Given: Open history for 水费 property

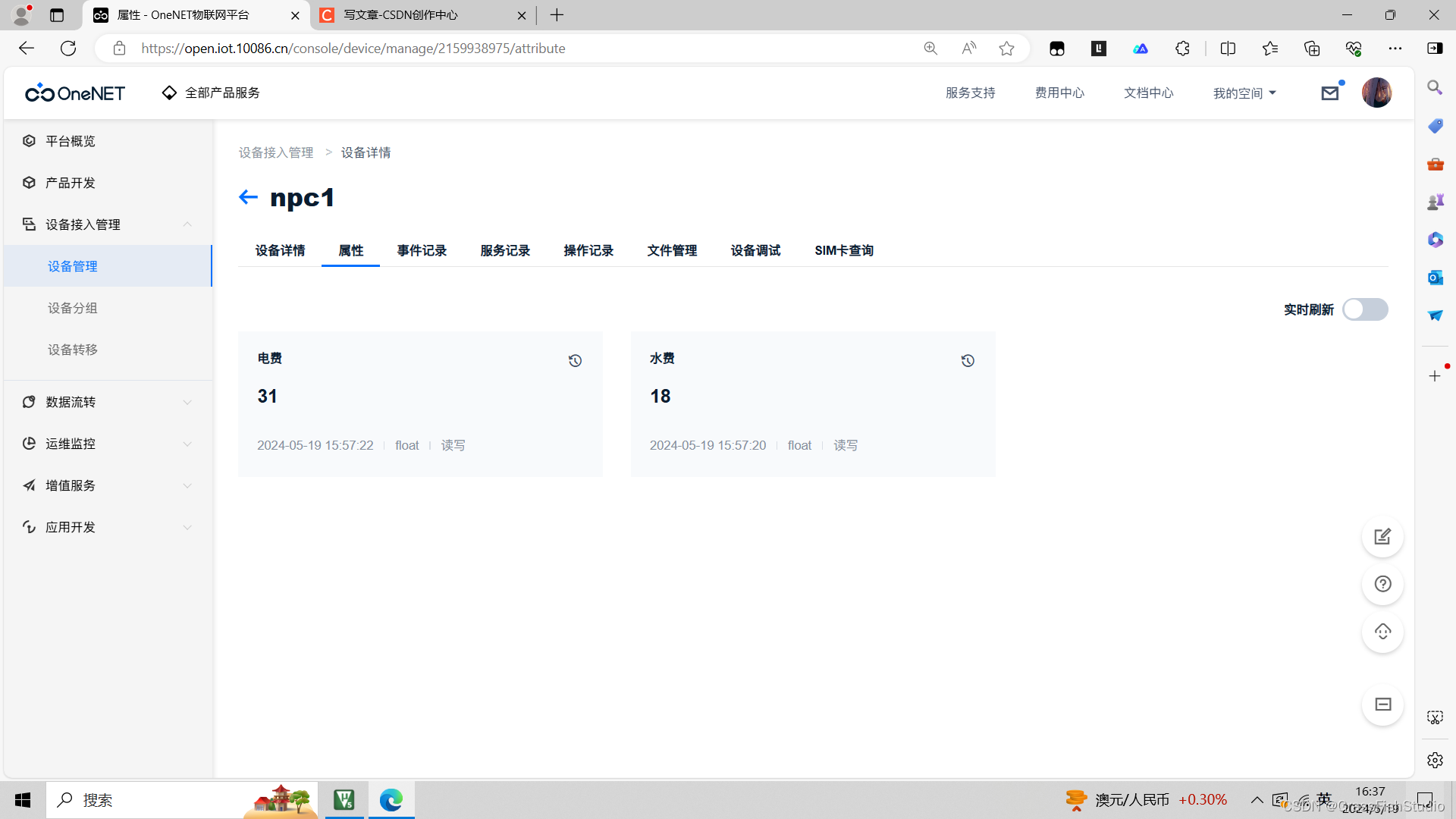Looking at the screenshot, I should (968, 361).
